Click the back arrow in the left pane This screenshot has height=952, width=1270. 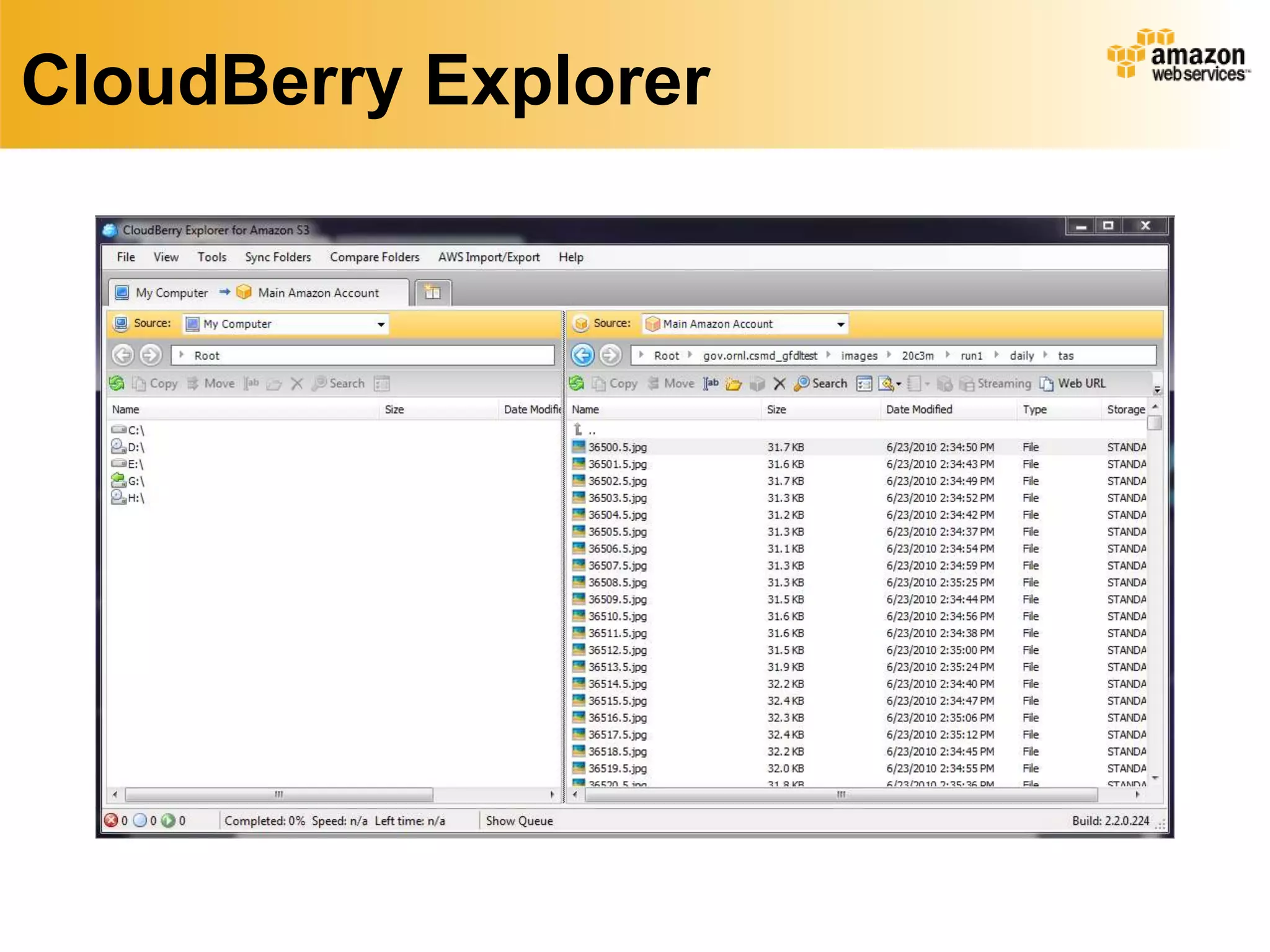(x=123, y=355)
